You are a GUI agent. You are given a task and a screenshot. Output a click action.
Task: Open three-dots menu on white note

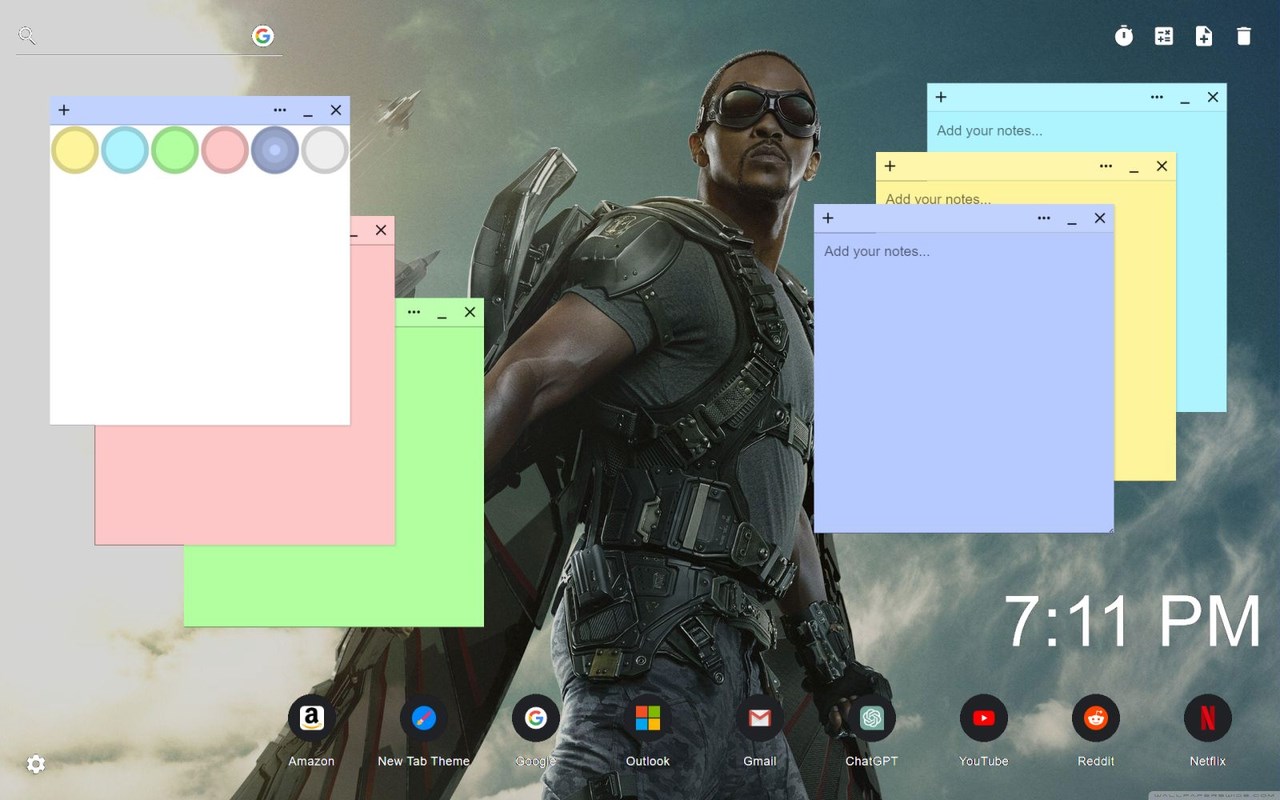(x=280, y=110)
